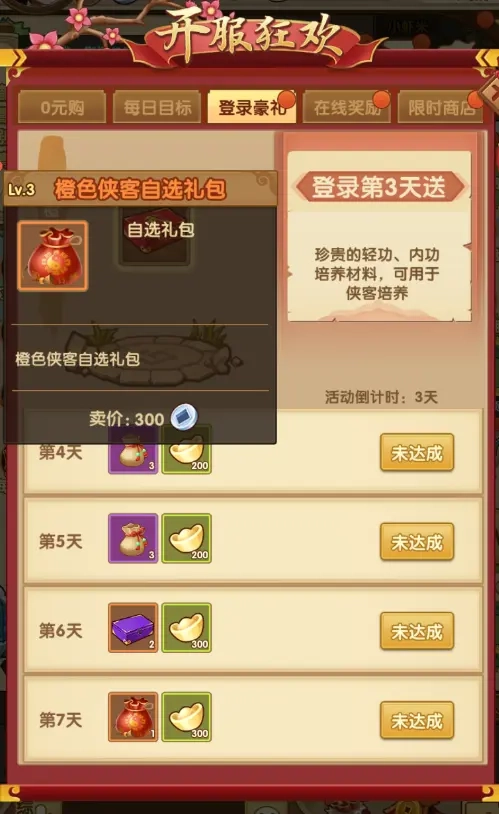499x814 pixels.
Task: Switch to 每日目标 tab
Action: pos(157,107)
